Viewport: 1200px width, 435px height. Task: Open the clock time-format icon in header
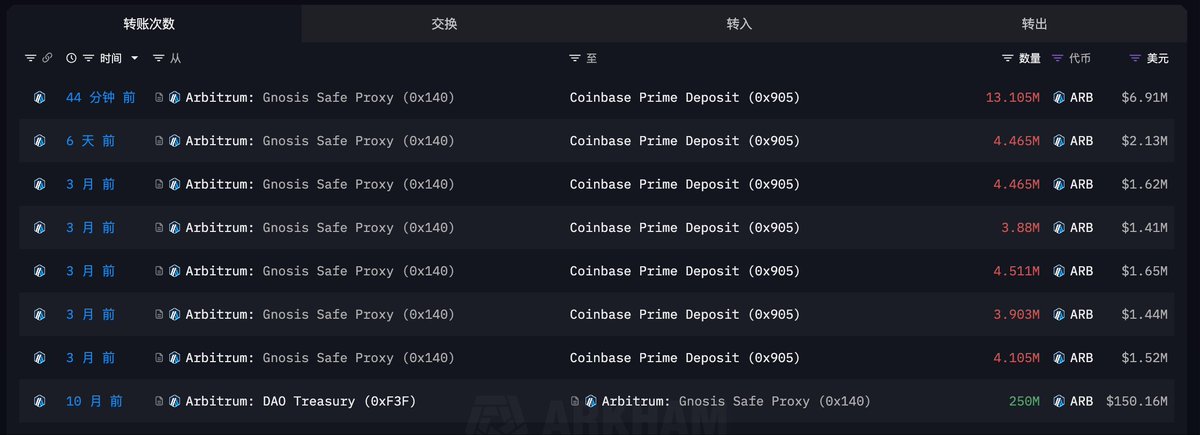71,59
